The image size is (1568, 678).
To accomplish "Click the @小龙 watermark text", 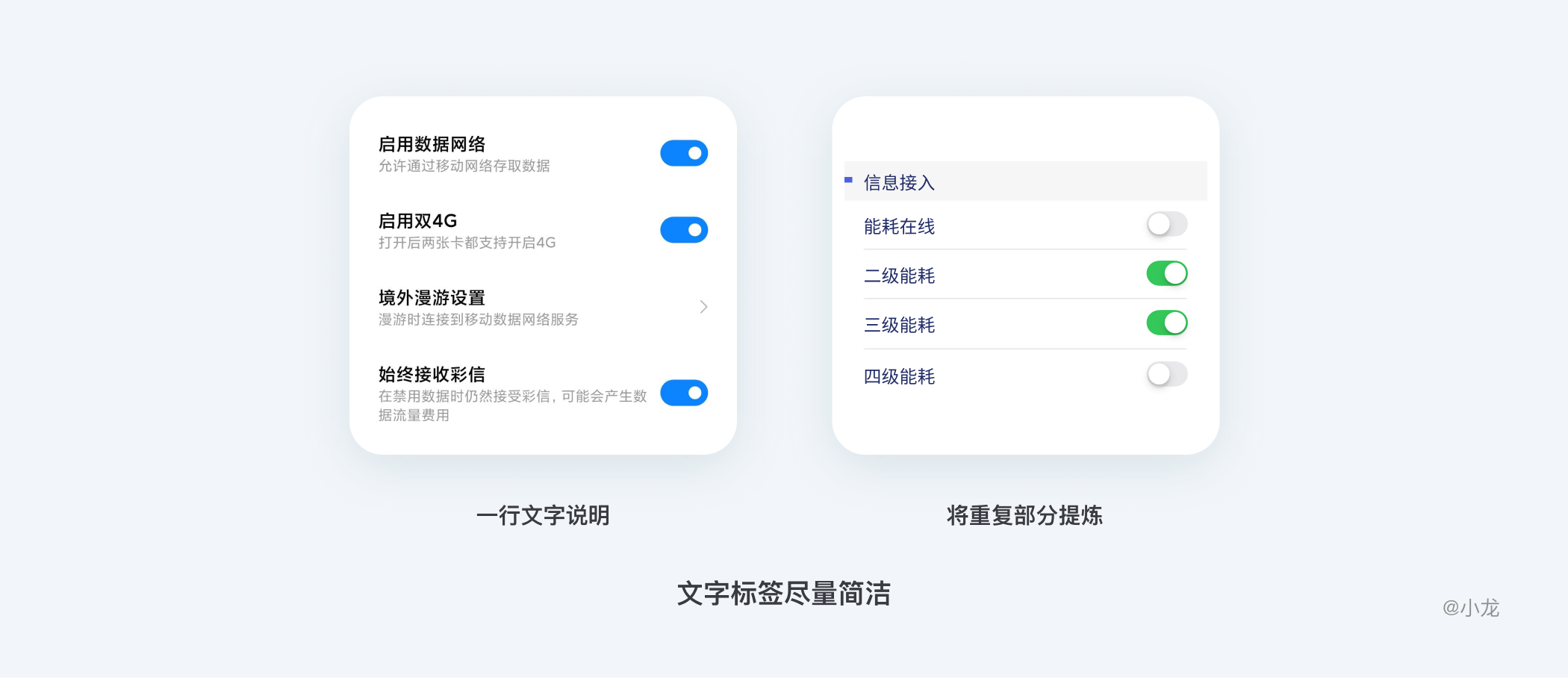I will pos(1470,608).
